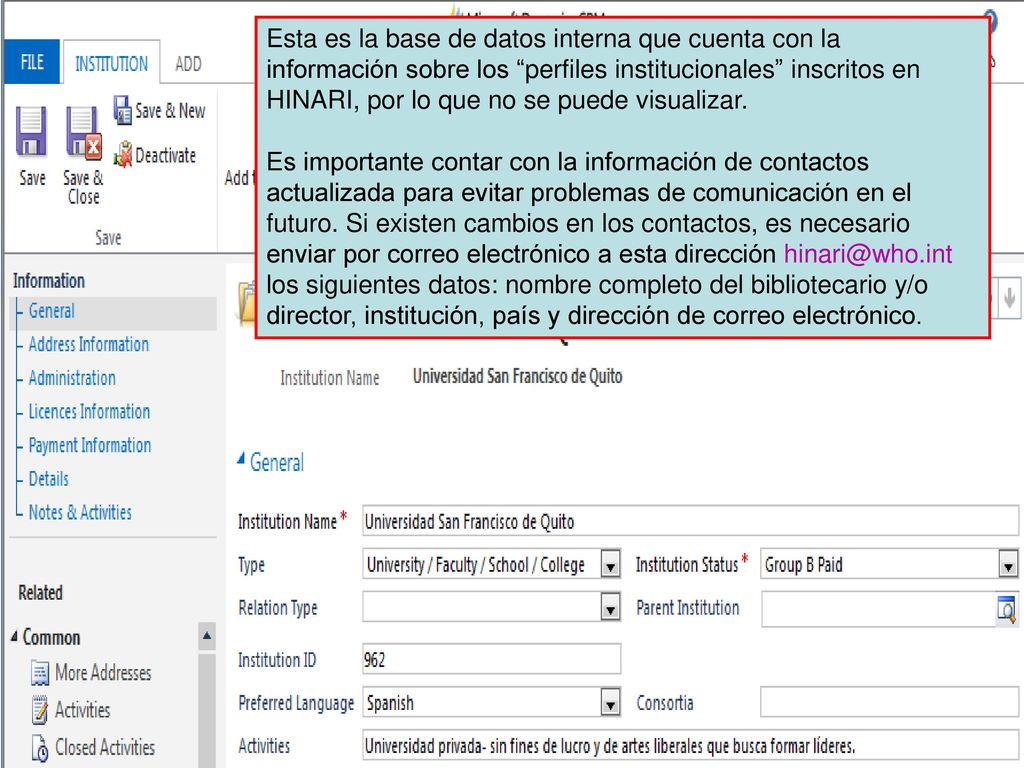Click the Institution ID field

click(x=492, y=659)
